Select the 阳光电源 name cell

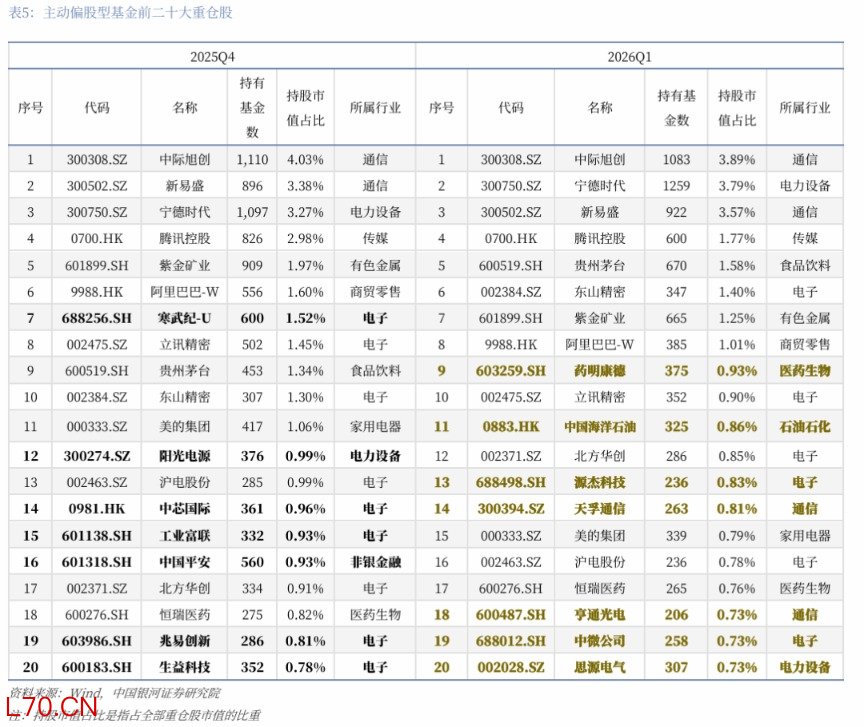pos(185,456)
